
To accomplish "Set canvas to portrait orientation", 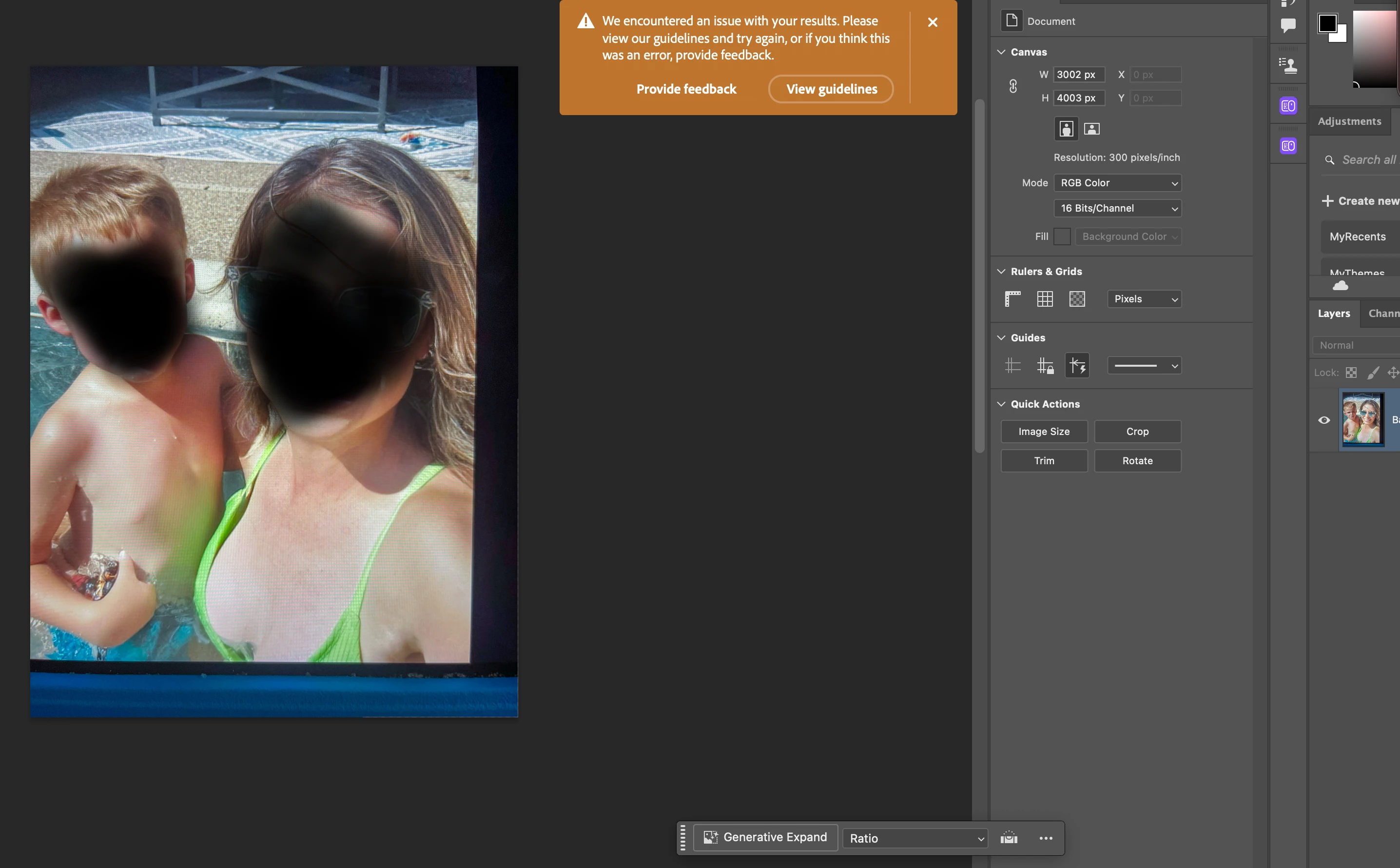I will coord(1066,129).
